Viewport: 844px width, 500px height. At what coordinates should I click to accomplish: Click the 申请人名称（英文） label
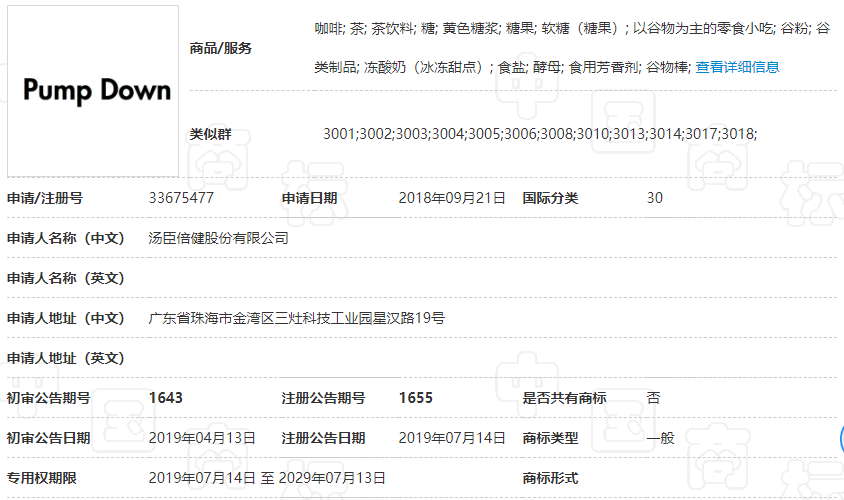(66, 278)
